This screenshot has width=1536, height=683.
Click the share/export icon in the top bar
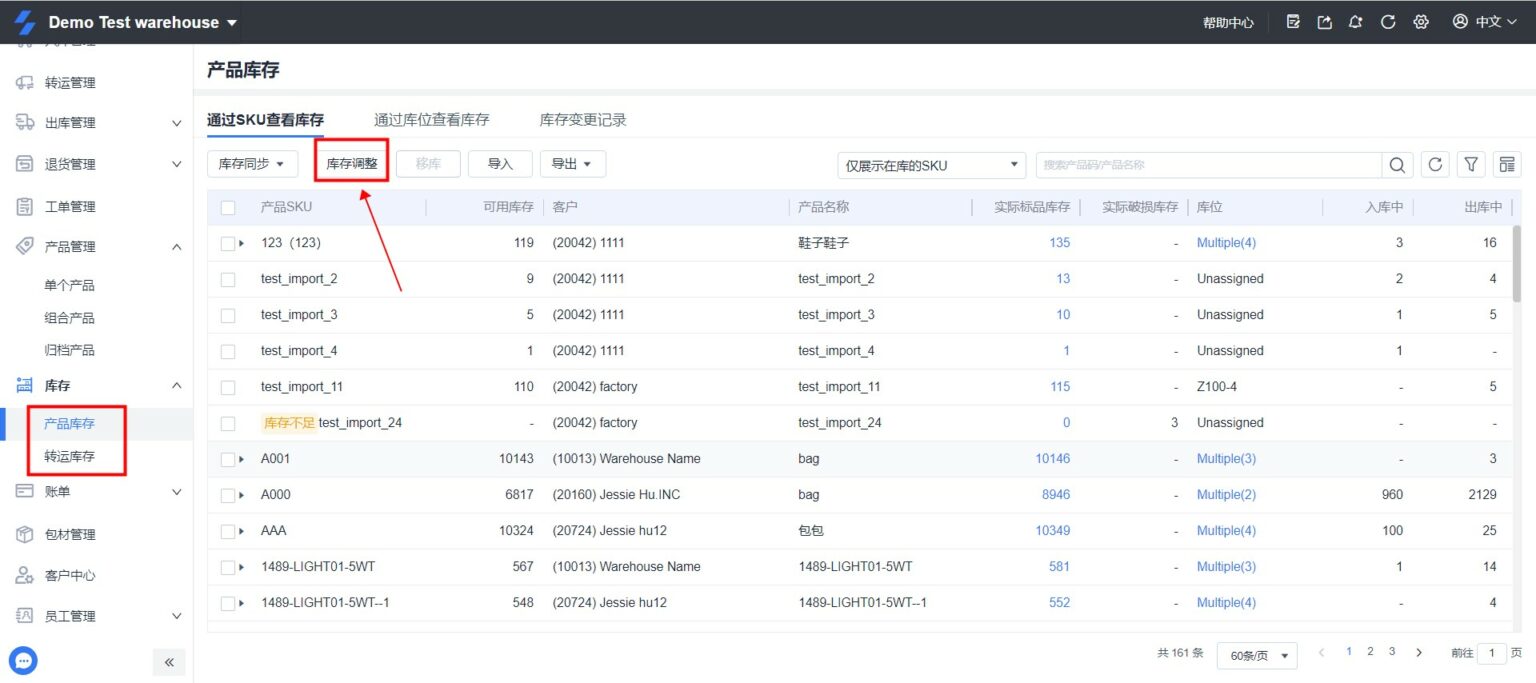point(1323,21)
